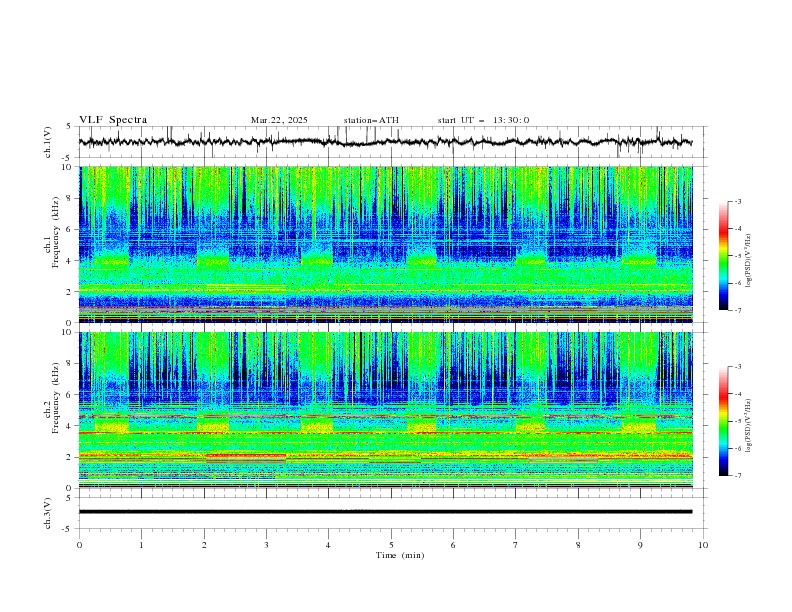
Task: Click the ch.2 spectrogram color scale bar
Action: (724, 421)
